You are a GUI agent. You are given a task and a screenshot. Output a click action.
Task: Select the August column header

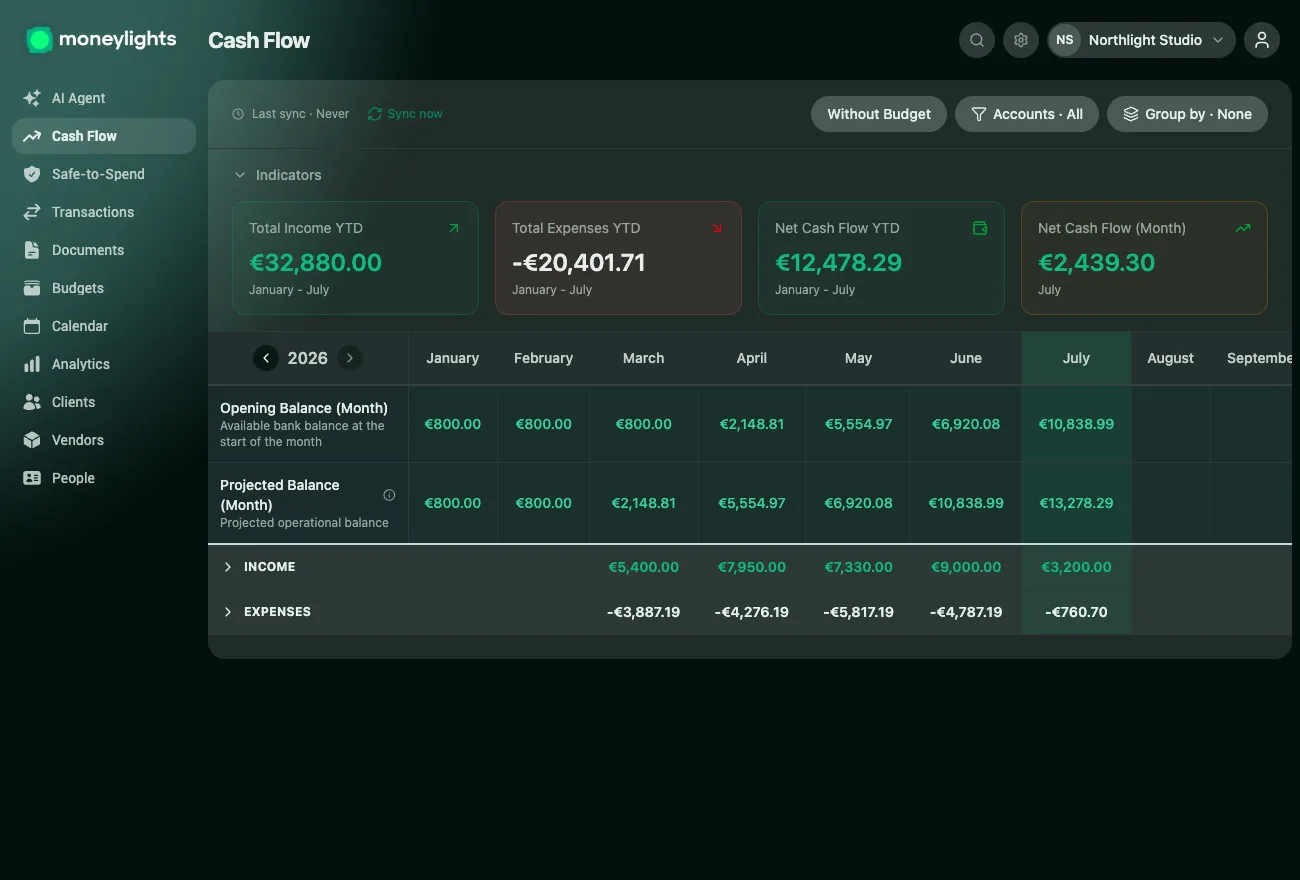click(1170, 358)
